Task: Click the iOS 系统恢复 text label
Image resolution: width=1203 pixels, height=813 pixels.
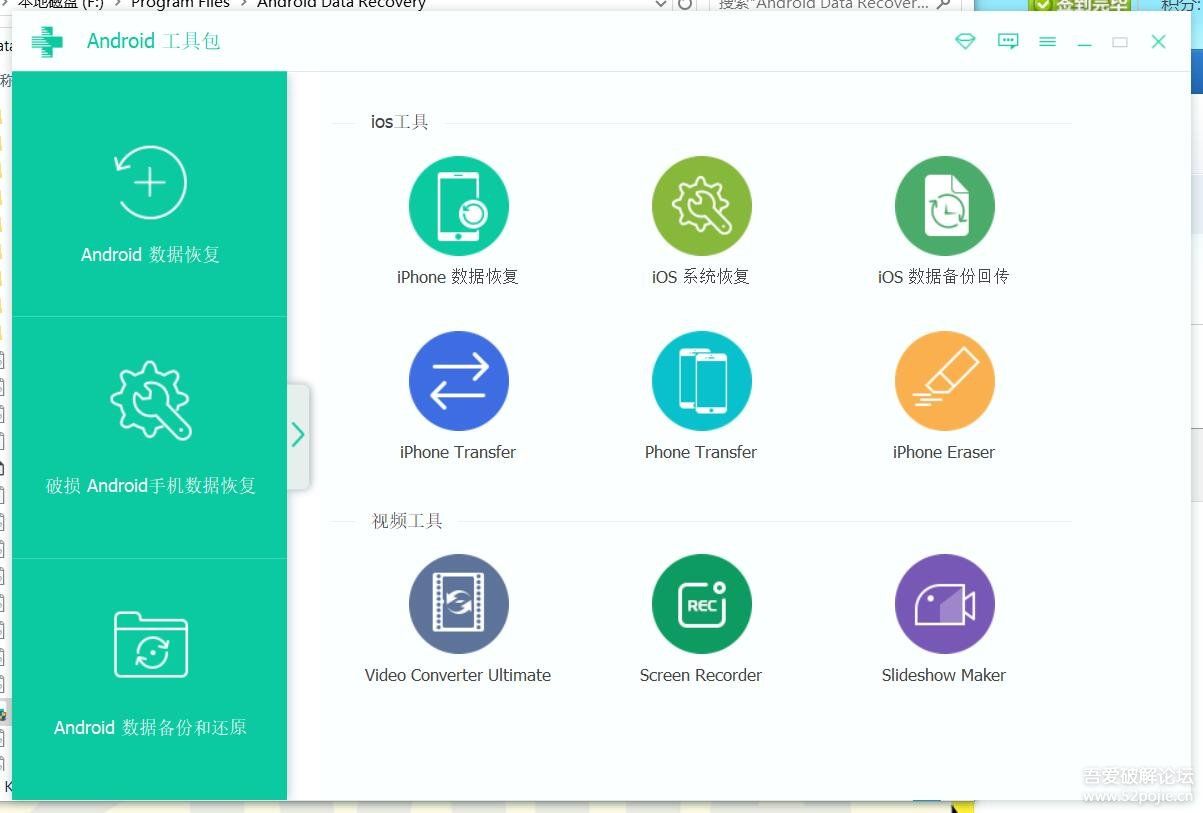Action: pos(701,277)
